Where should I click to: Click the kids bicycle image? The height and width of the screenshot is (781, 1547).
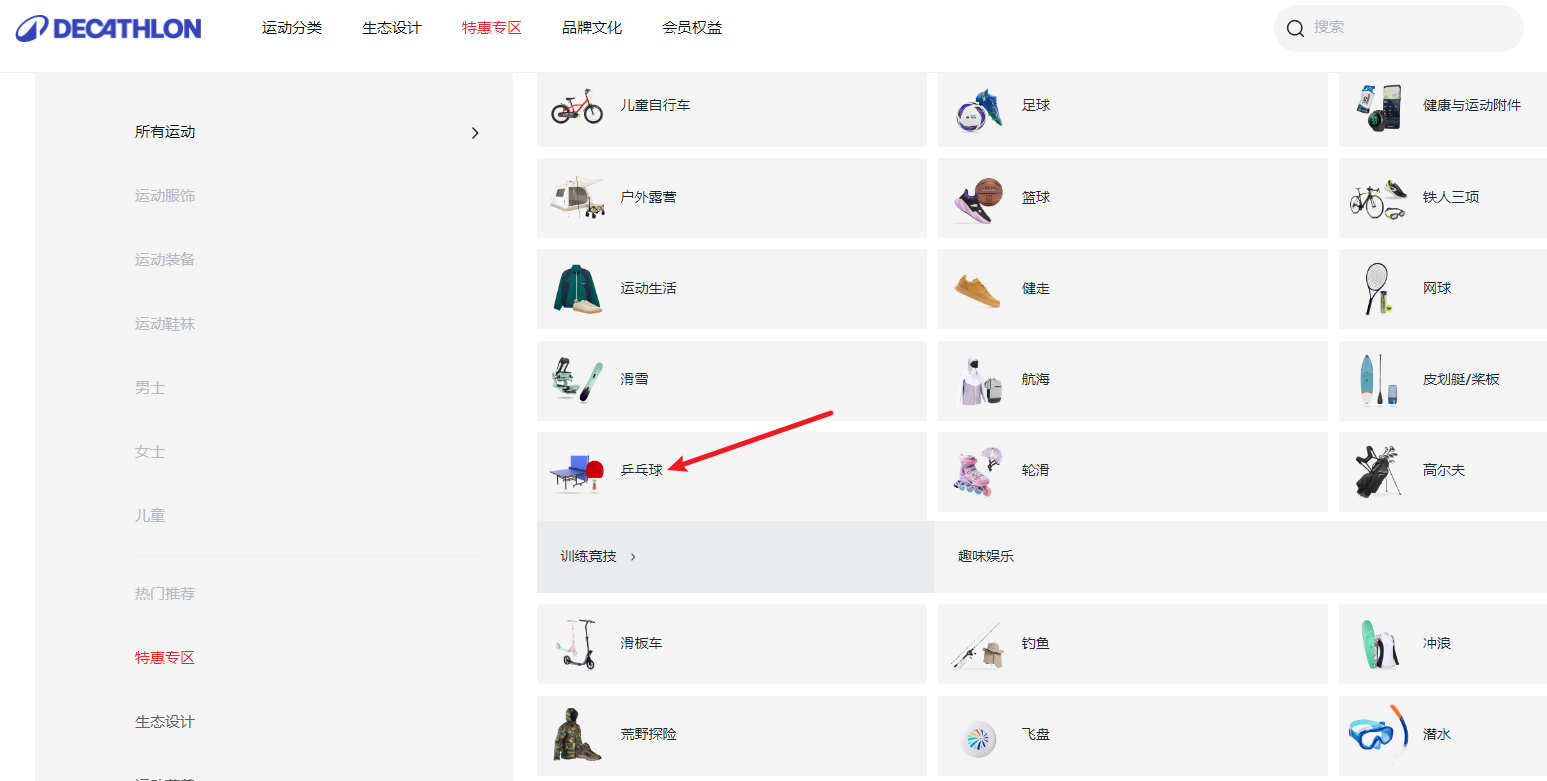coord(577,105)
